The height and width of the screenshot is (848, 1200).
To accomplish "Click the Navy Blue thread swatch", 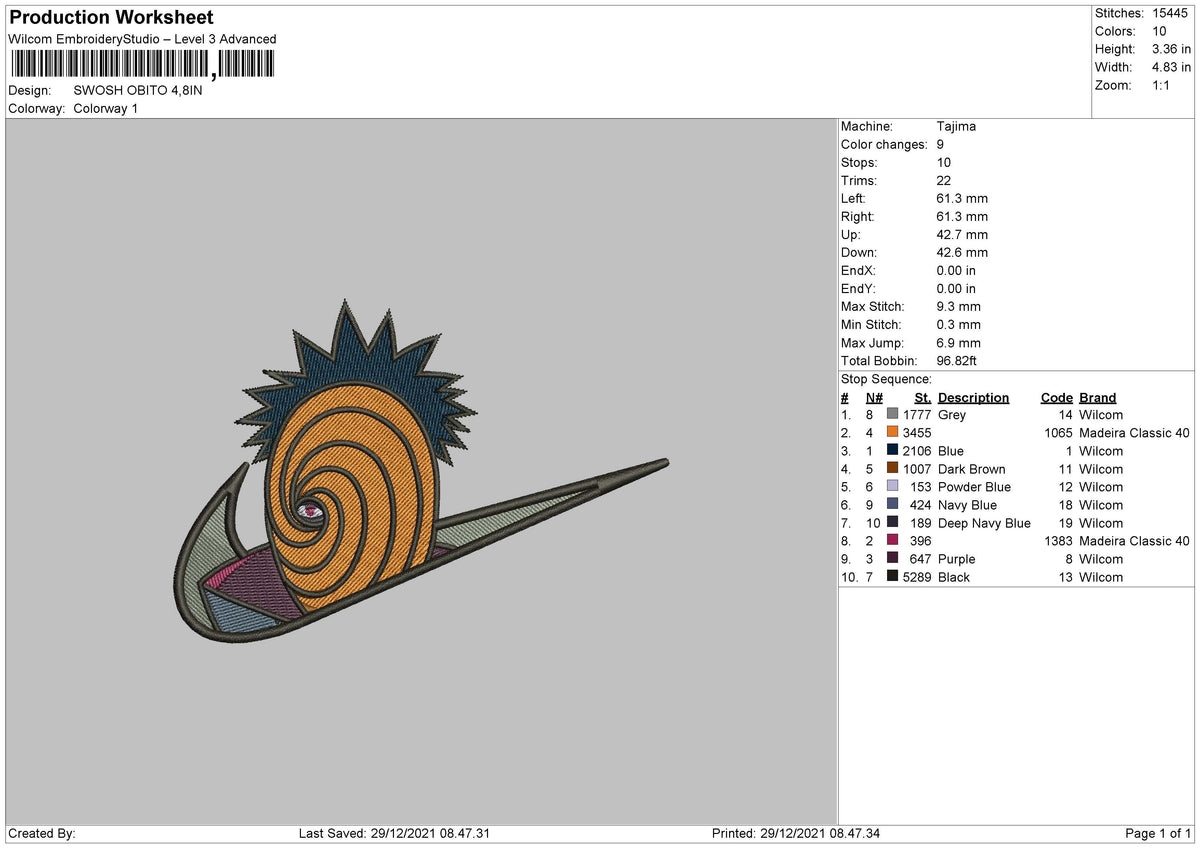I will [892, 504].
